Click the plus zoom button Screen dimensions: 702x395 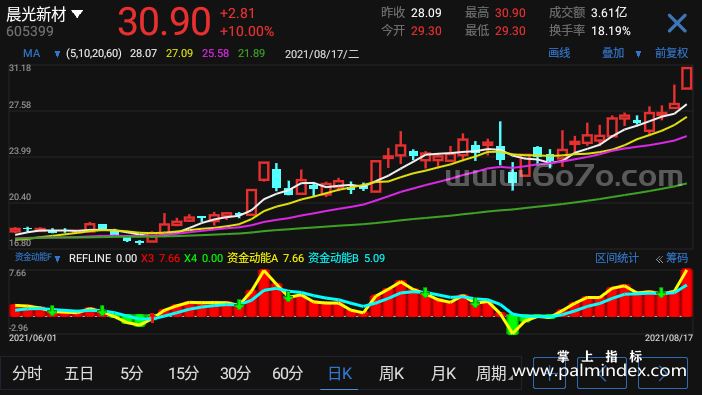click(x=549, y=373)
